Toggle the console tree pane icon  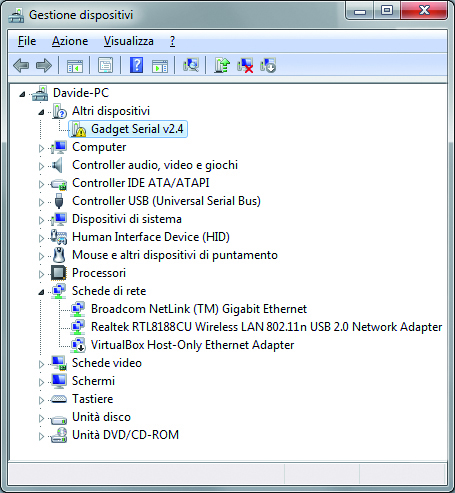coord(75,65)
